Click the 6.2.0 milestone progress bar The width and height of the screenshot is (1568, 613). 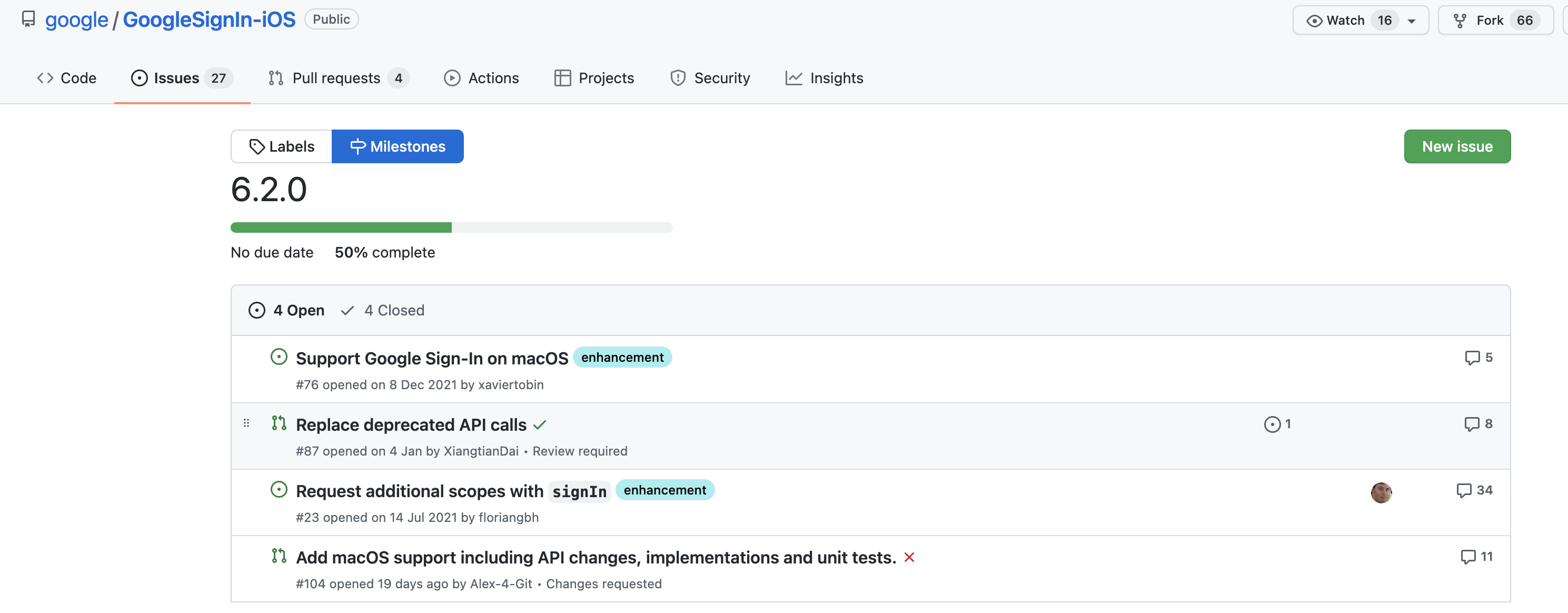point(451,228)
